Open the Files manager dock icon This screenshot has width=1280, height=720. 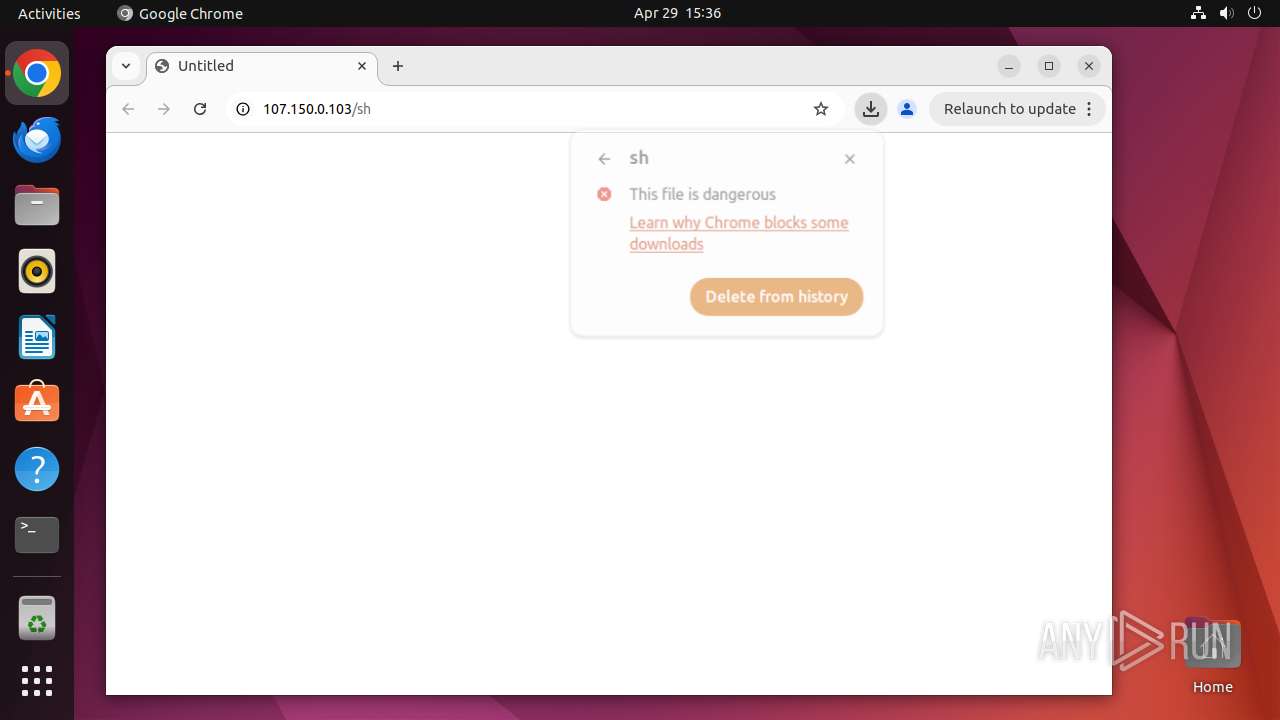pyautogui.click(x=37, y=206)
